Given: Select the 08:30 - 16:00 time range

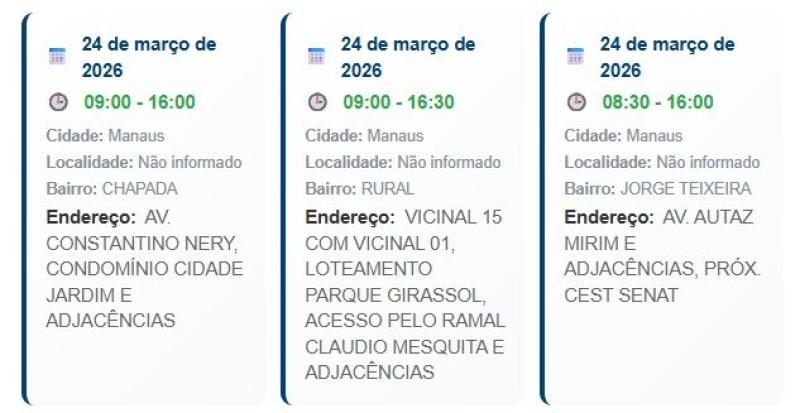Looking at the screenshot, I should [658, 102].
